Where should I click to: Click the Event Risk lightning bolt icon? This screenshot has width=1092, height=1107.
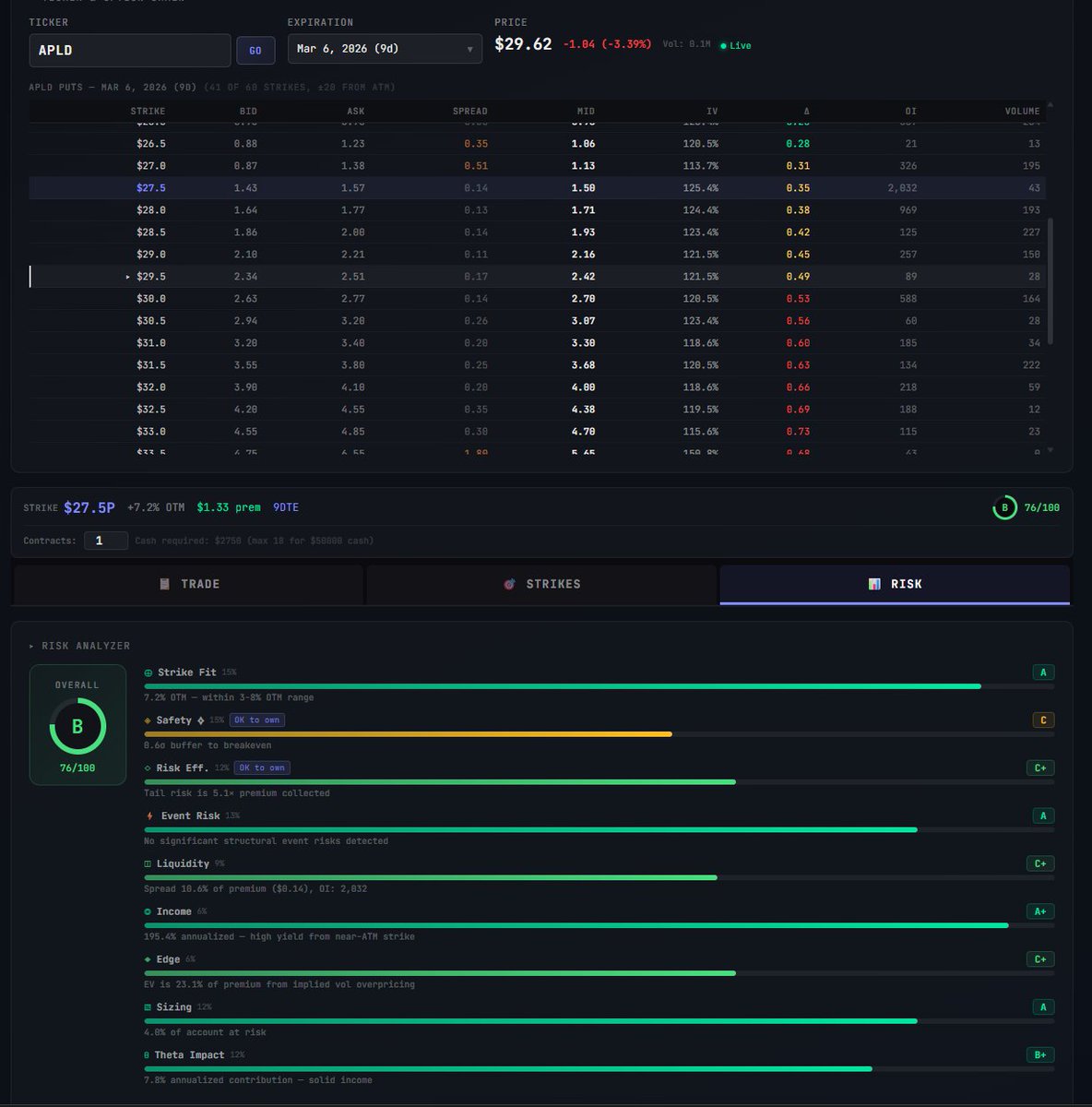tap(150, 816)
